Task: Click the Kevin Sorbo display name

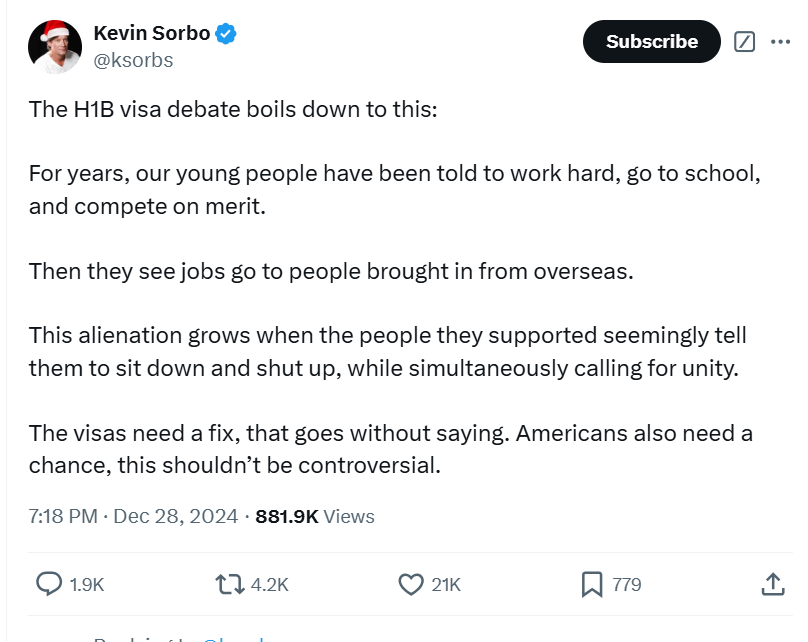Action: tap(152, 33)
